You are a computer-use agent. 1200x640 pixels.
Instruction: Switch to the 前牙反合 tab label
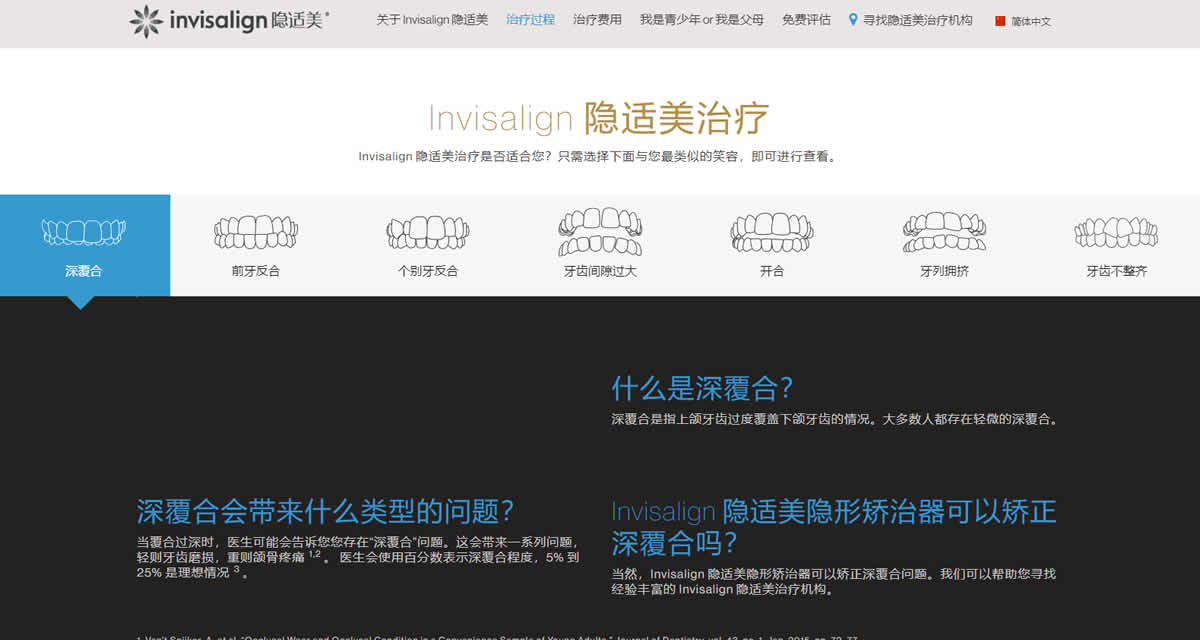point(256,271)
